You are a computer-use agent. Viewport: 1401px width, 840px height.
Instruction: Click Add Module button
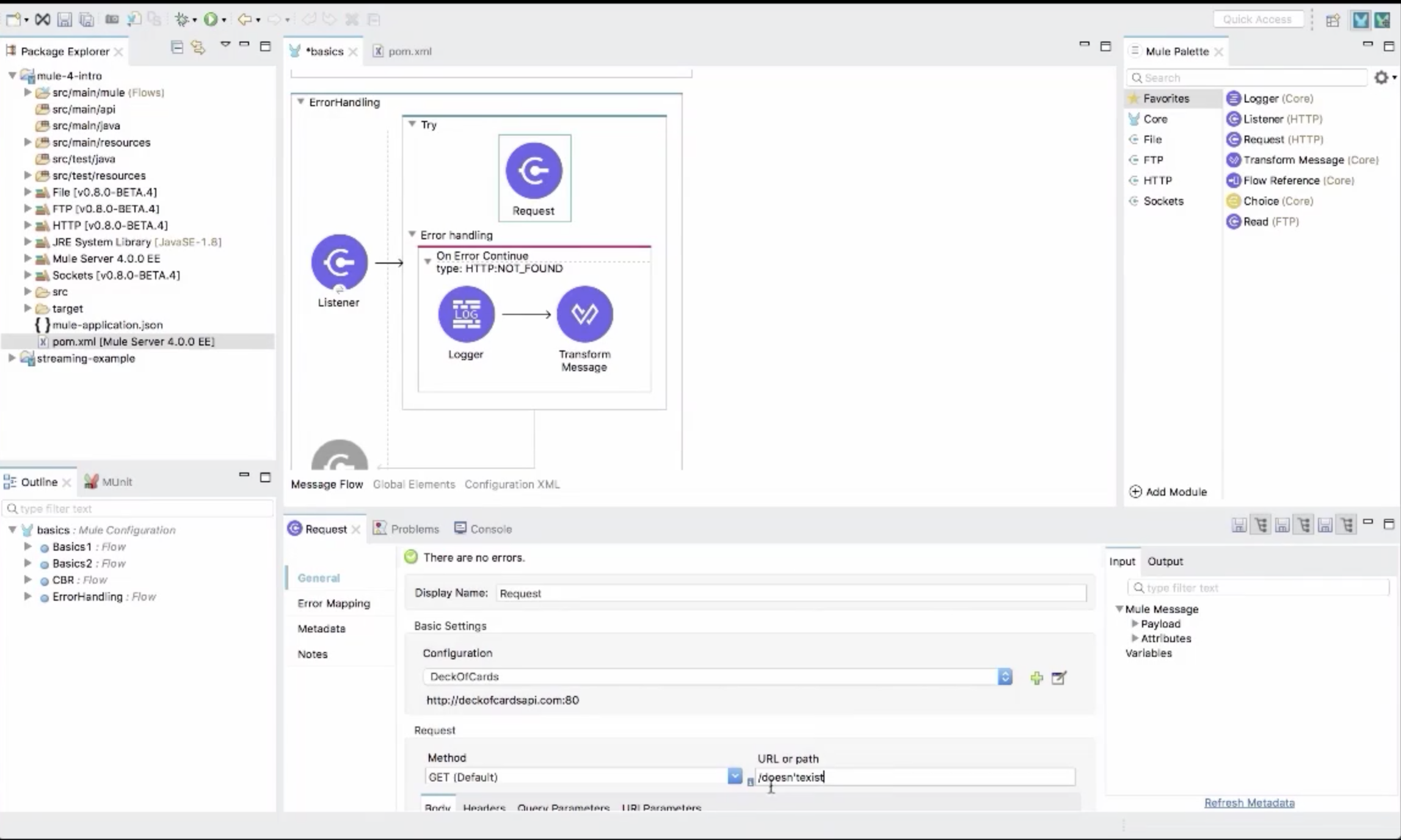coord(1168,491)
